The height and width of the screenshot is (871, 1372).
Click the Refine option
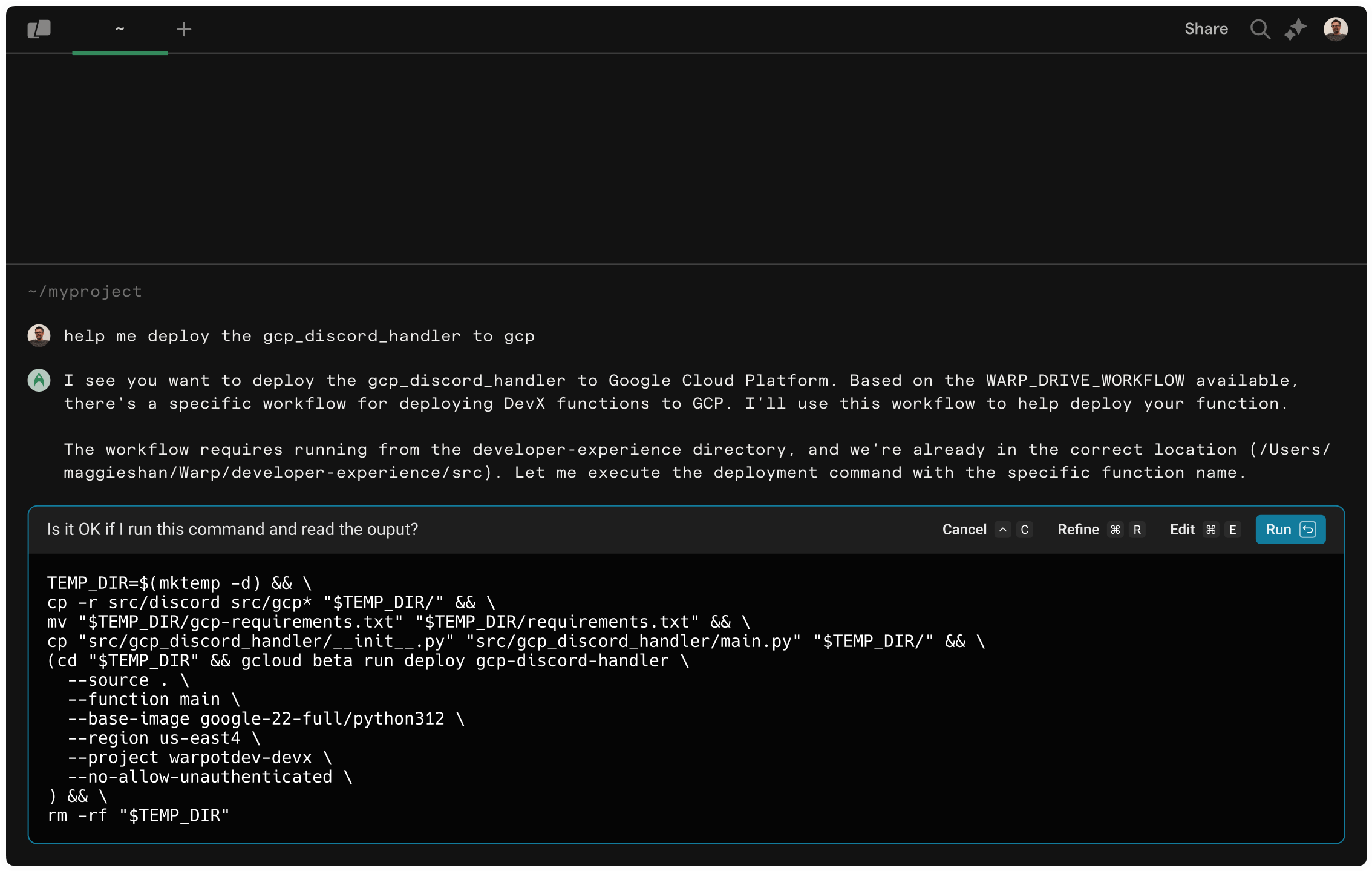click(x=1078, y=530)
